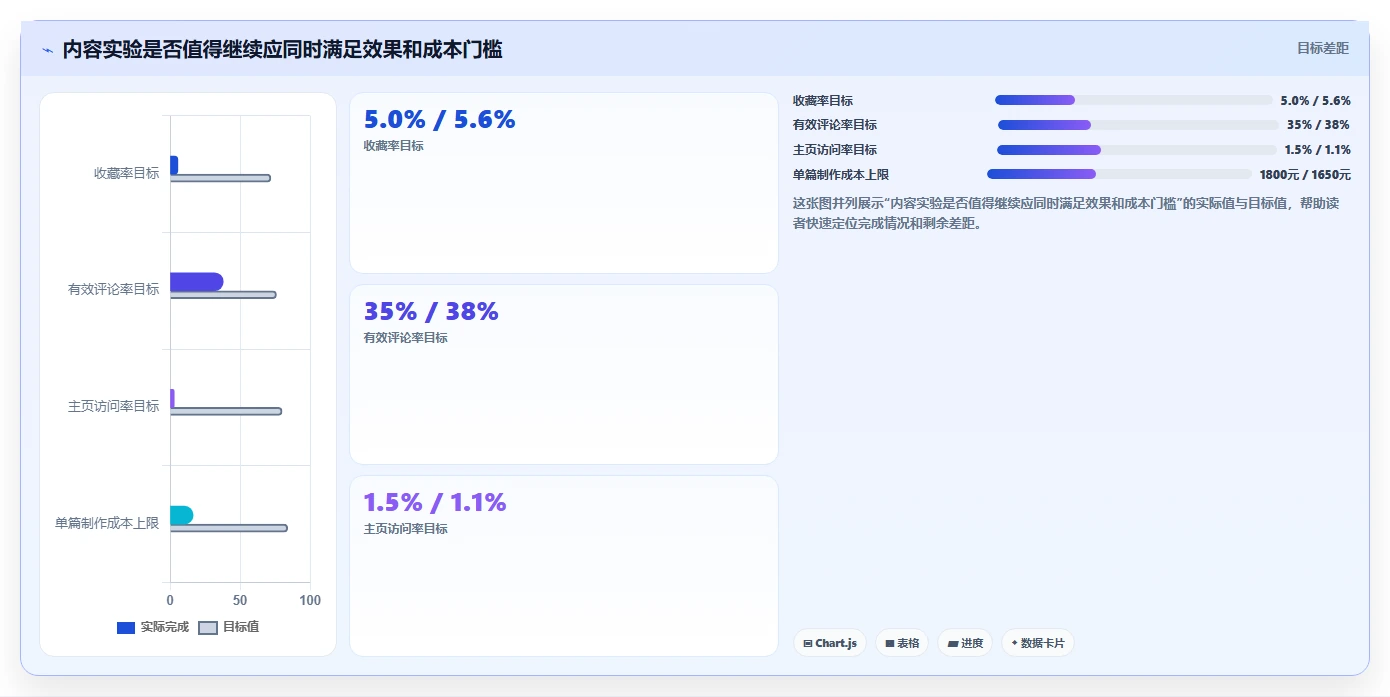Select the 数据卡片 tag chip

tap(1038, 643)
